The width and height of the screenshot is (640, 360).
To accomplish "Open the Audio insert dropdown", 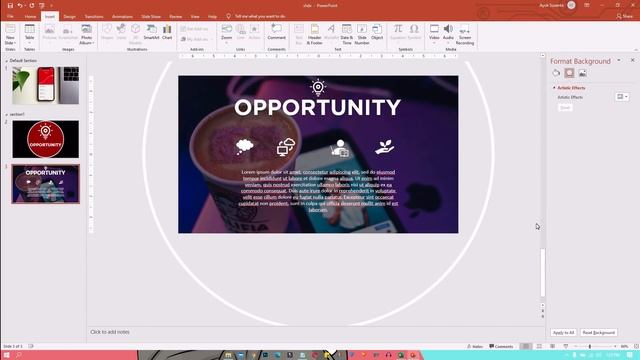I will click(x=448, y=33).
